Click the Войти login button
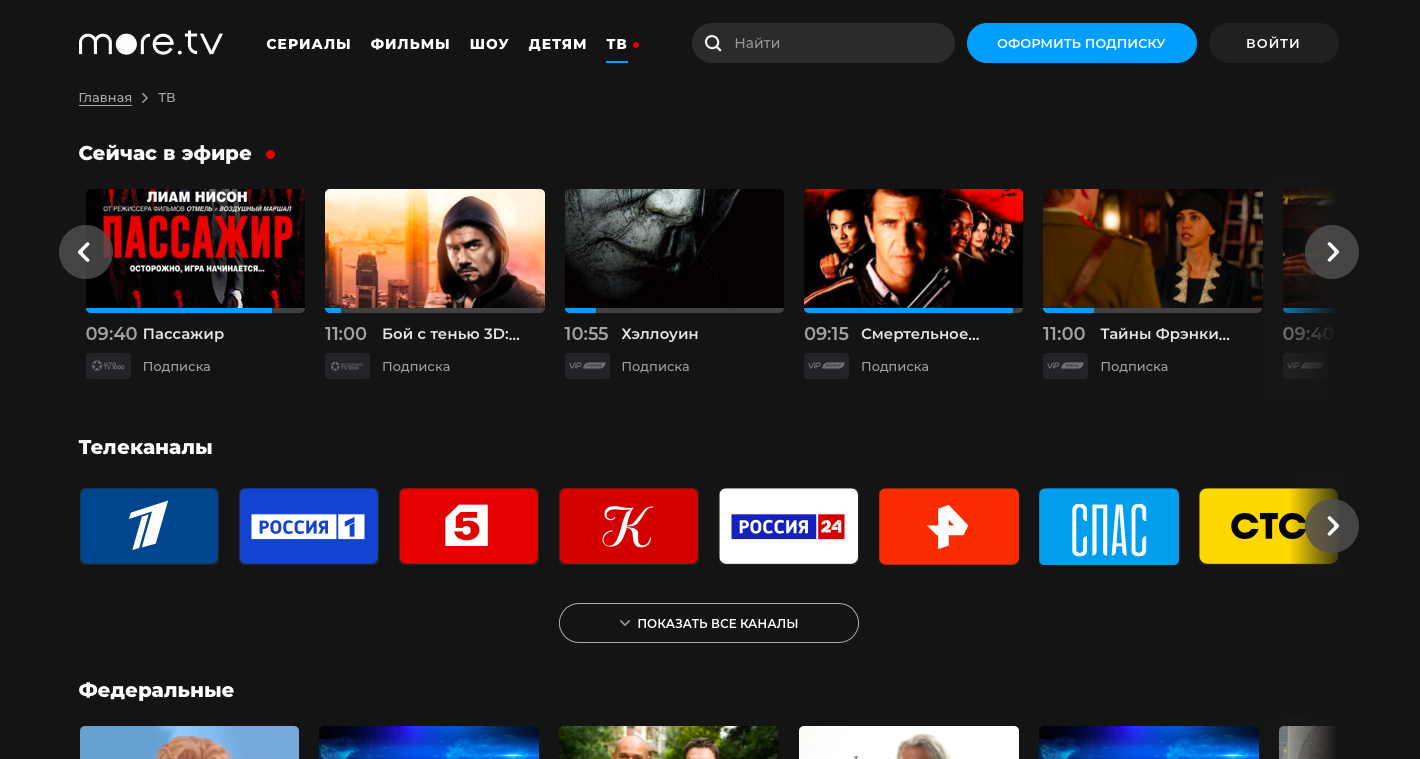 (x=1273, y=43)
